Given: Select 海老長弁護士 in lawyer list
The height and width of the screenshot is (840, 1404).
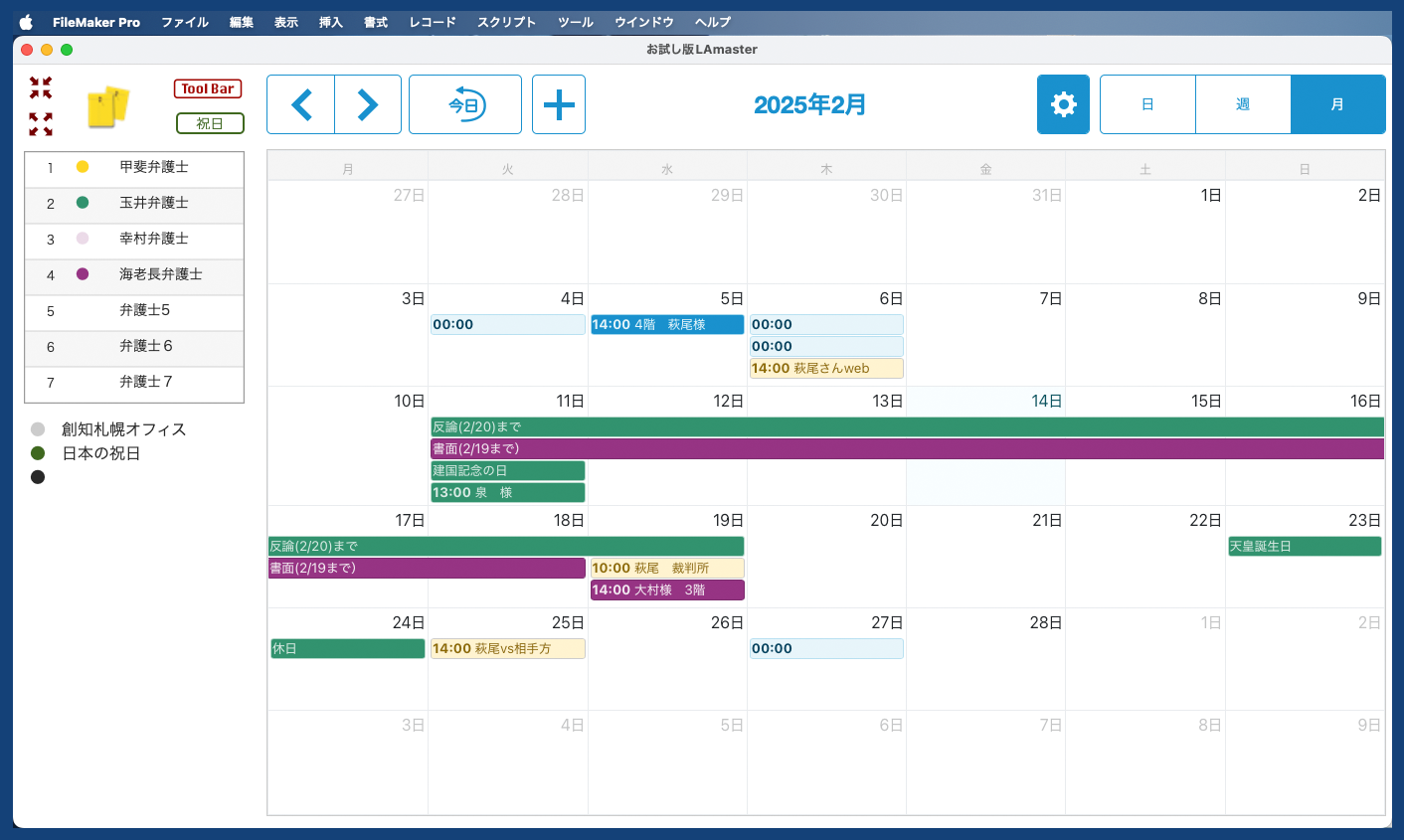Looking at the screenshot, I should 161,274.
